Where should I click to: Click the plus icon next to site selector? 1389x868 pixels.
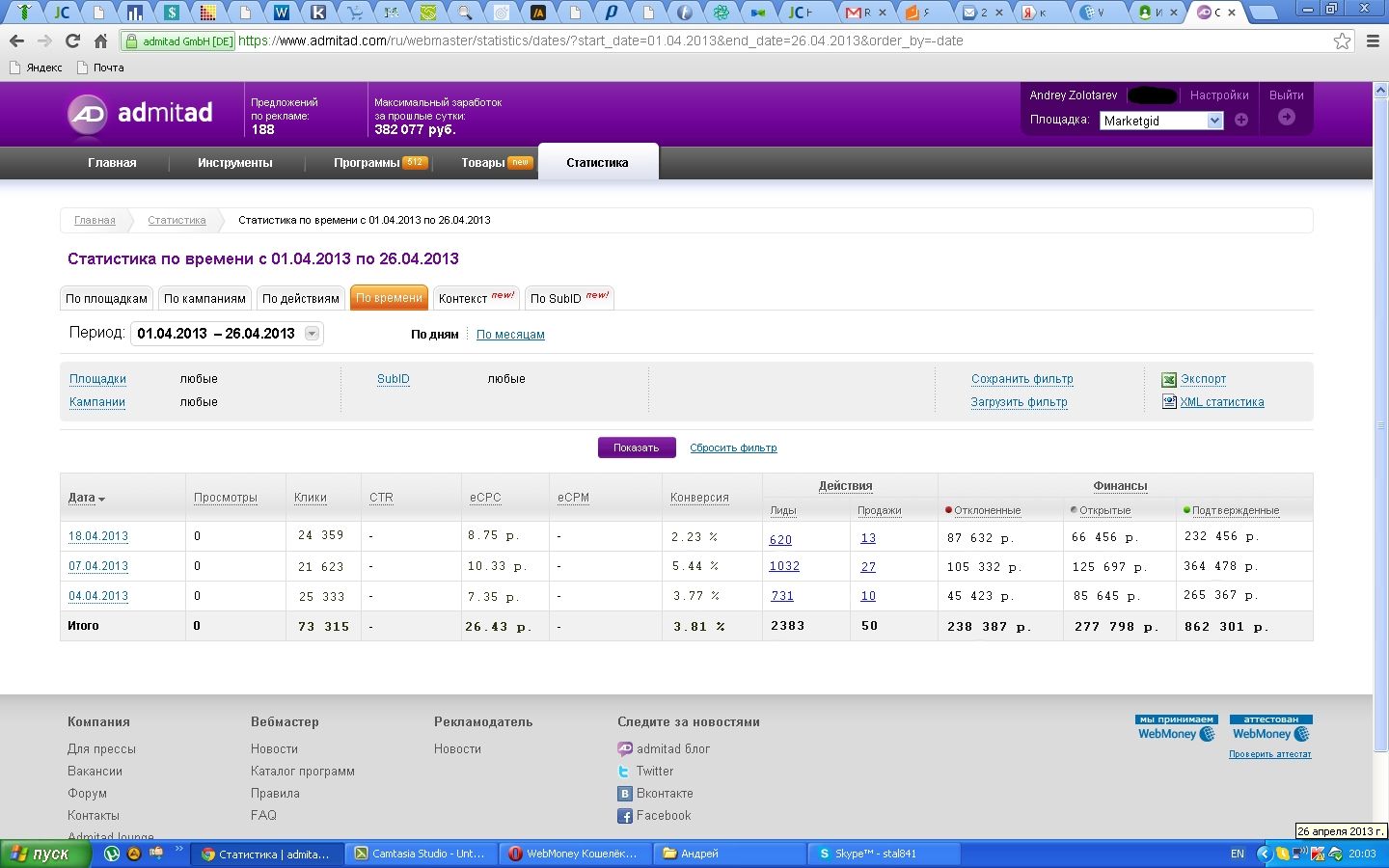tap(1241, 121)
